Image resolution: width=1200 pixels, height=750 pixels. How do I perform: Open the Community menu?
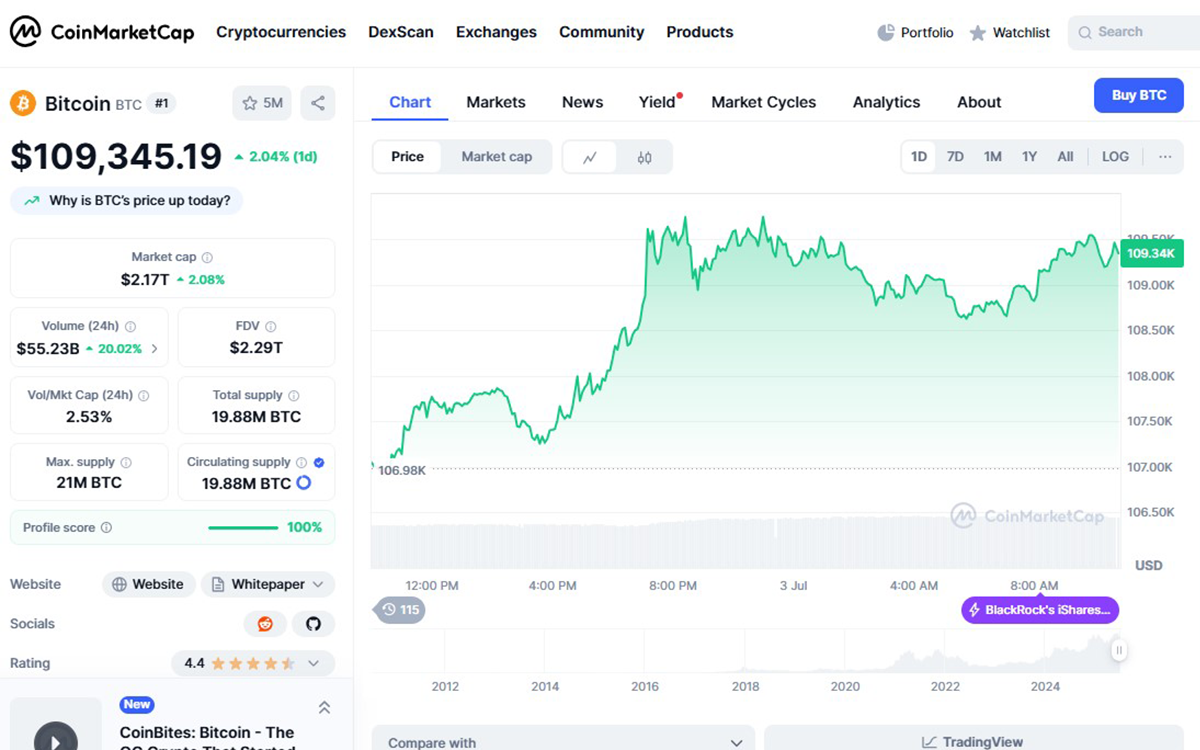(x=602, y=32)
